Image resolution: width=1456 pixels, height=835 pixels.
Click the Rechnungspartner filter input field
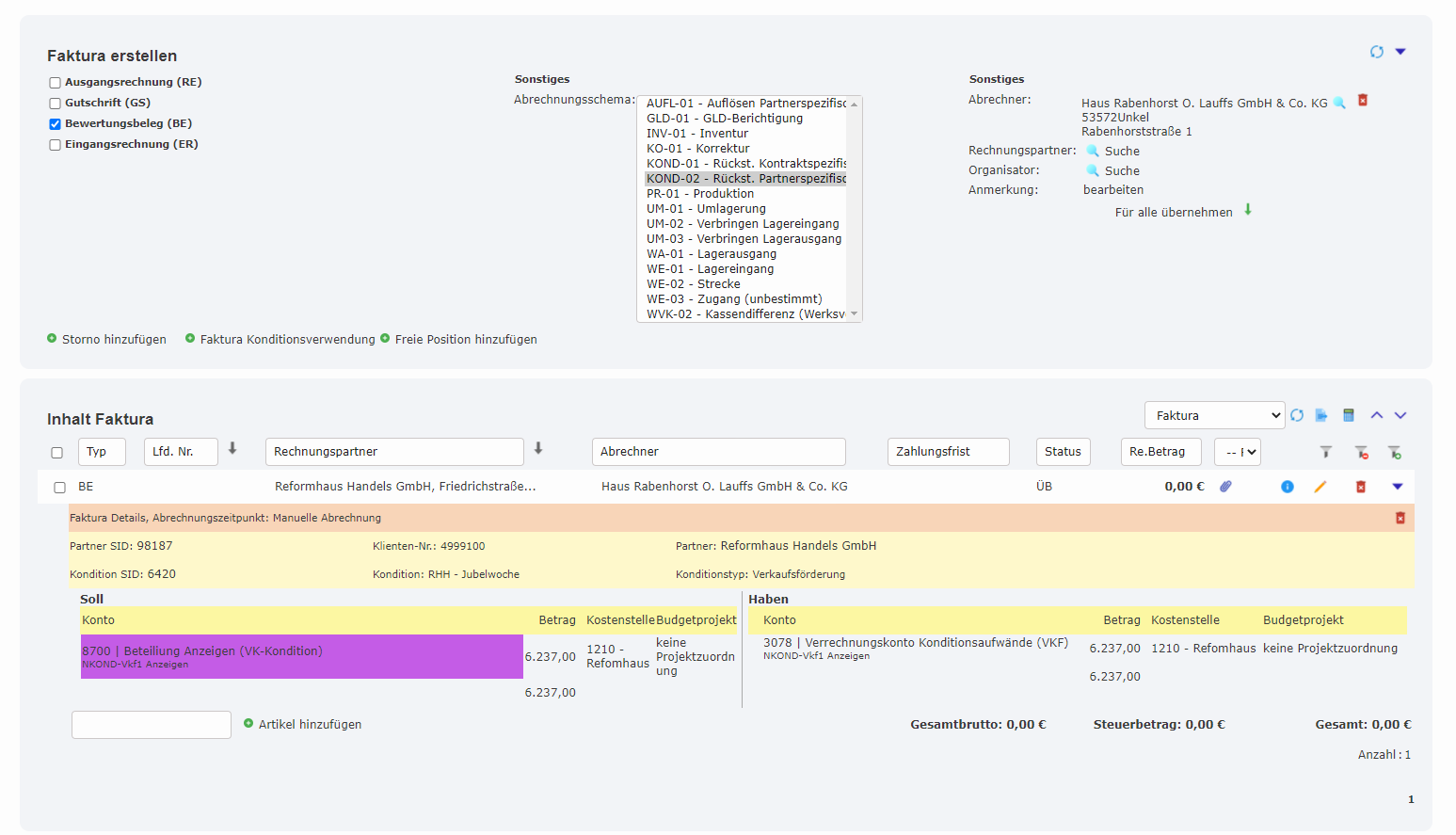coord(394,452)
